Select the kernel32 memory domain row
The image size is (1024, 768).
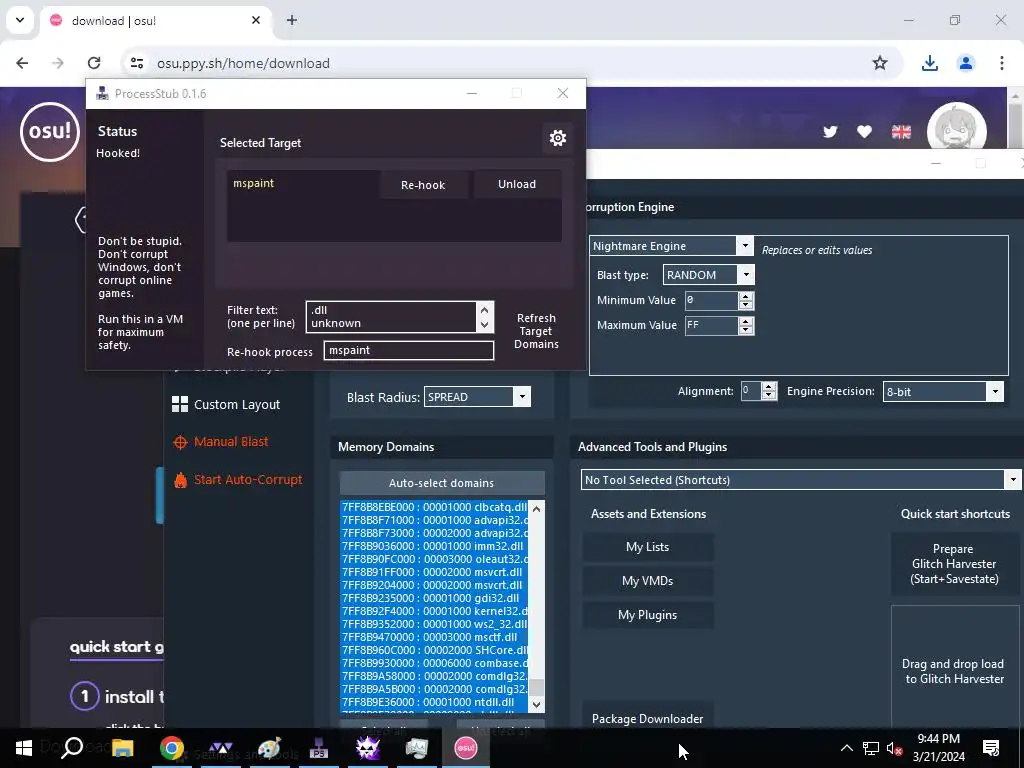(434, 611)
